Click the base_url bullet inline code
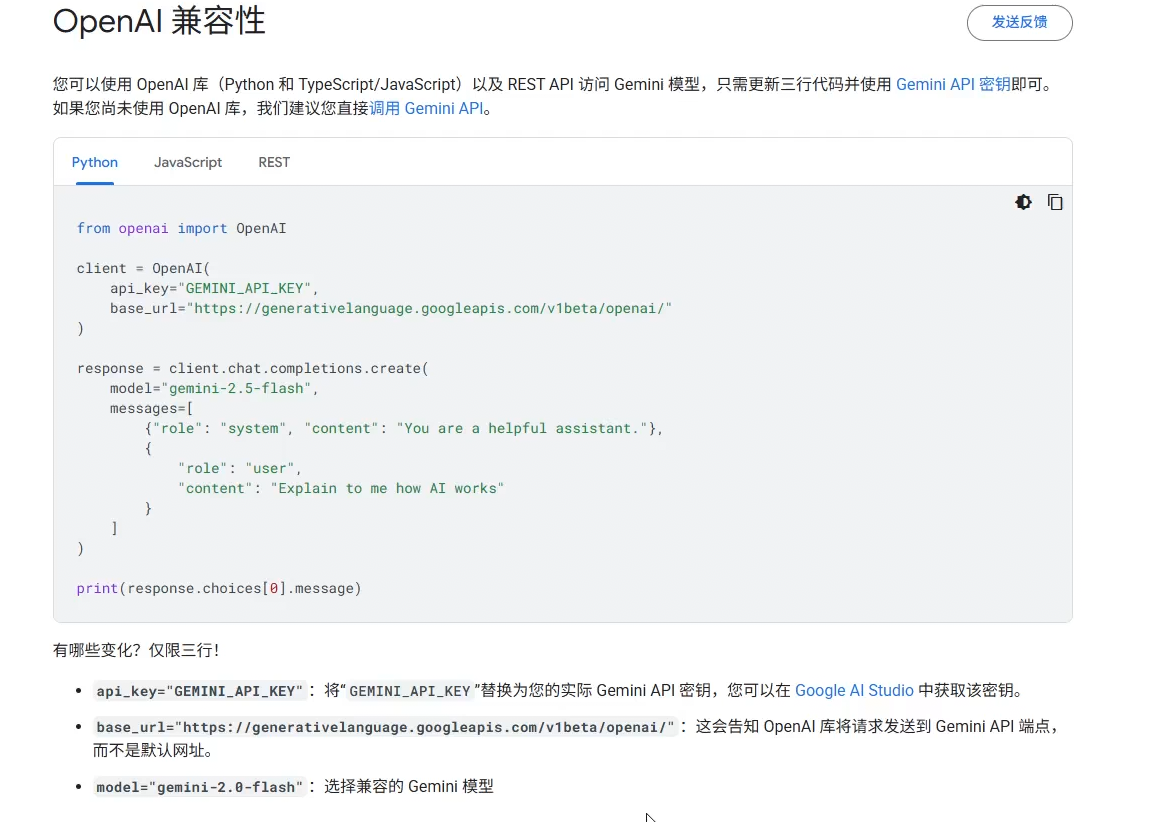This screenshot has width=1165, height=822. pyautogui.click(x=385, y=727)
